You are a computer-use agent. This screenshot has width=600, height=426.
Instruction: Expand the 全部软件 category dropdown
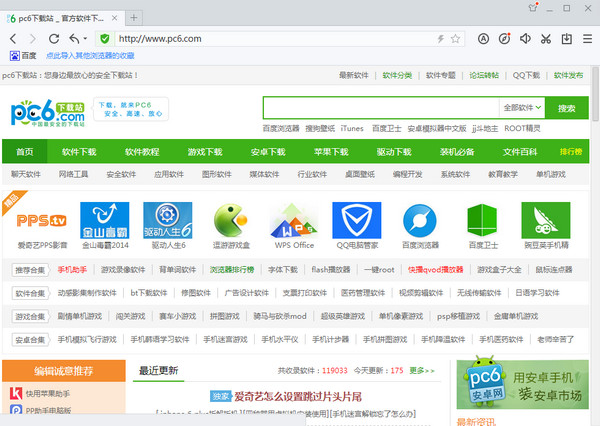(522, 108)
